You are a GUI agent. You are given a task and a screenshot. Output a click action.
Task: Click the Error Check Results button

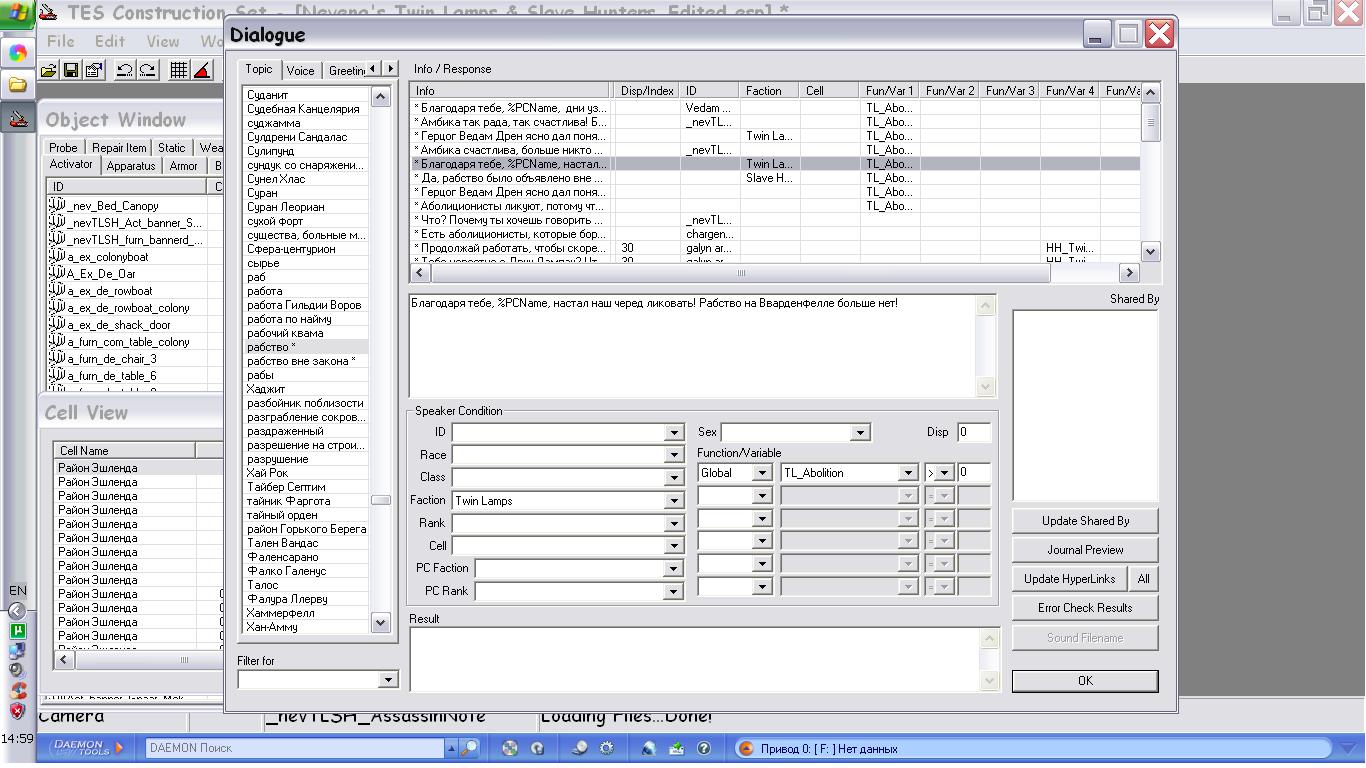pos(1085,608)
